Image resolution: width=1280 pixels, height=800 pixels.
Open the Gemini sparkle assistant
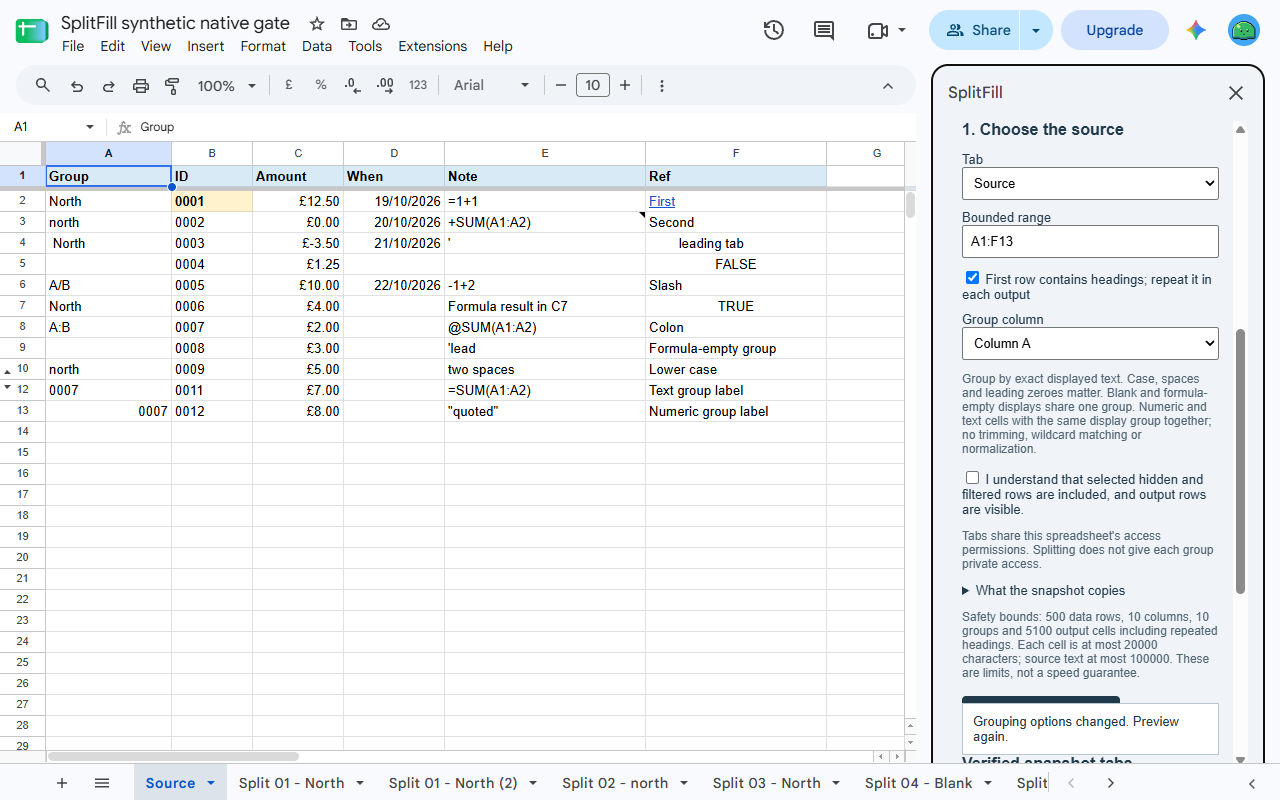(1196, 30)
